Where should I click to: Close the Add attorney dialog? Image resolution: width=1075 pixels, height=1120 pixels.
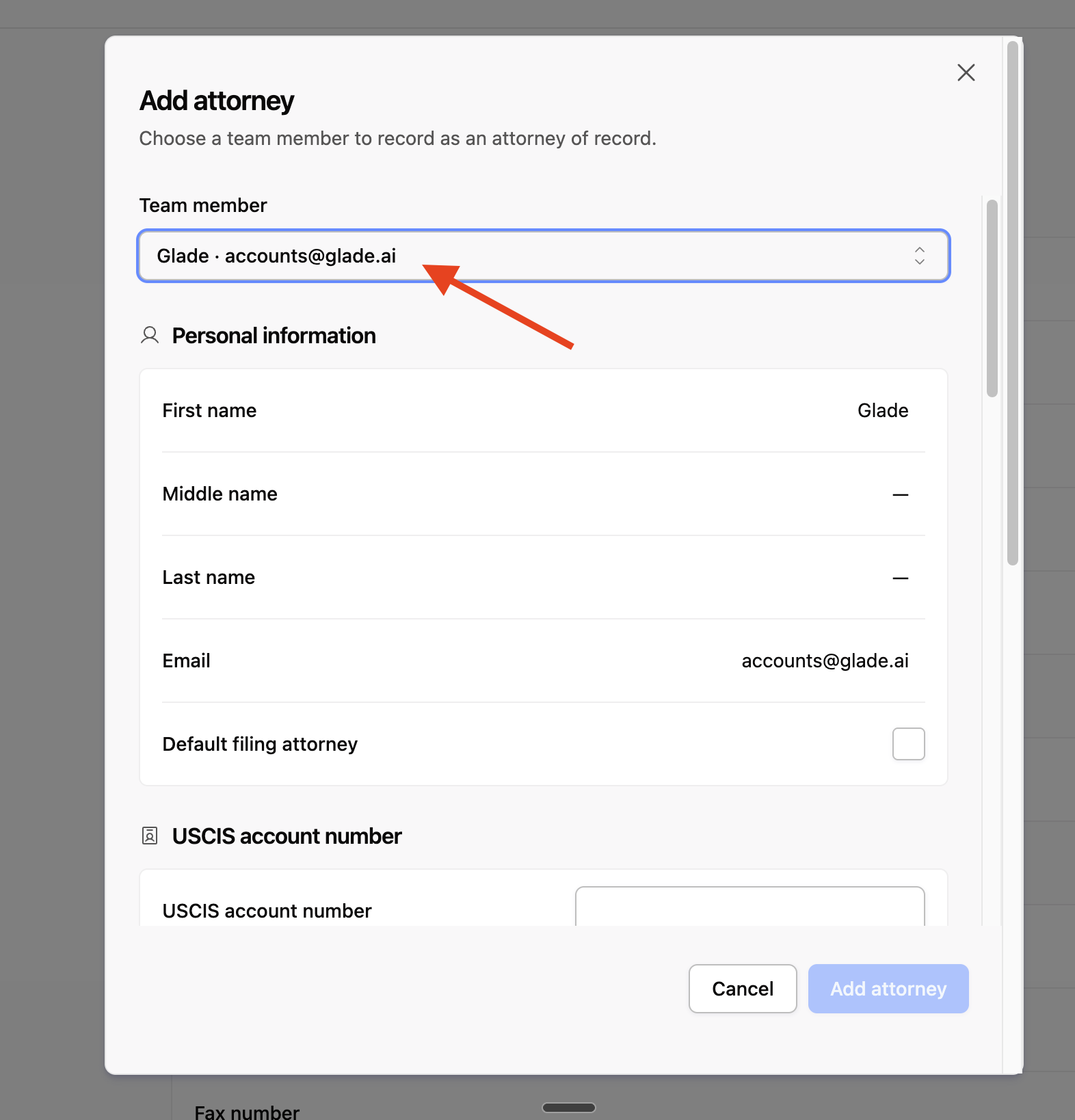click(x=966, y=72)
